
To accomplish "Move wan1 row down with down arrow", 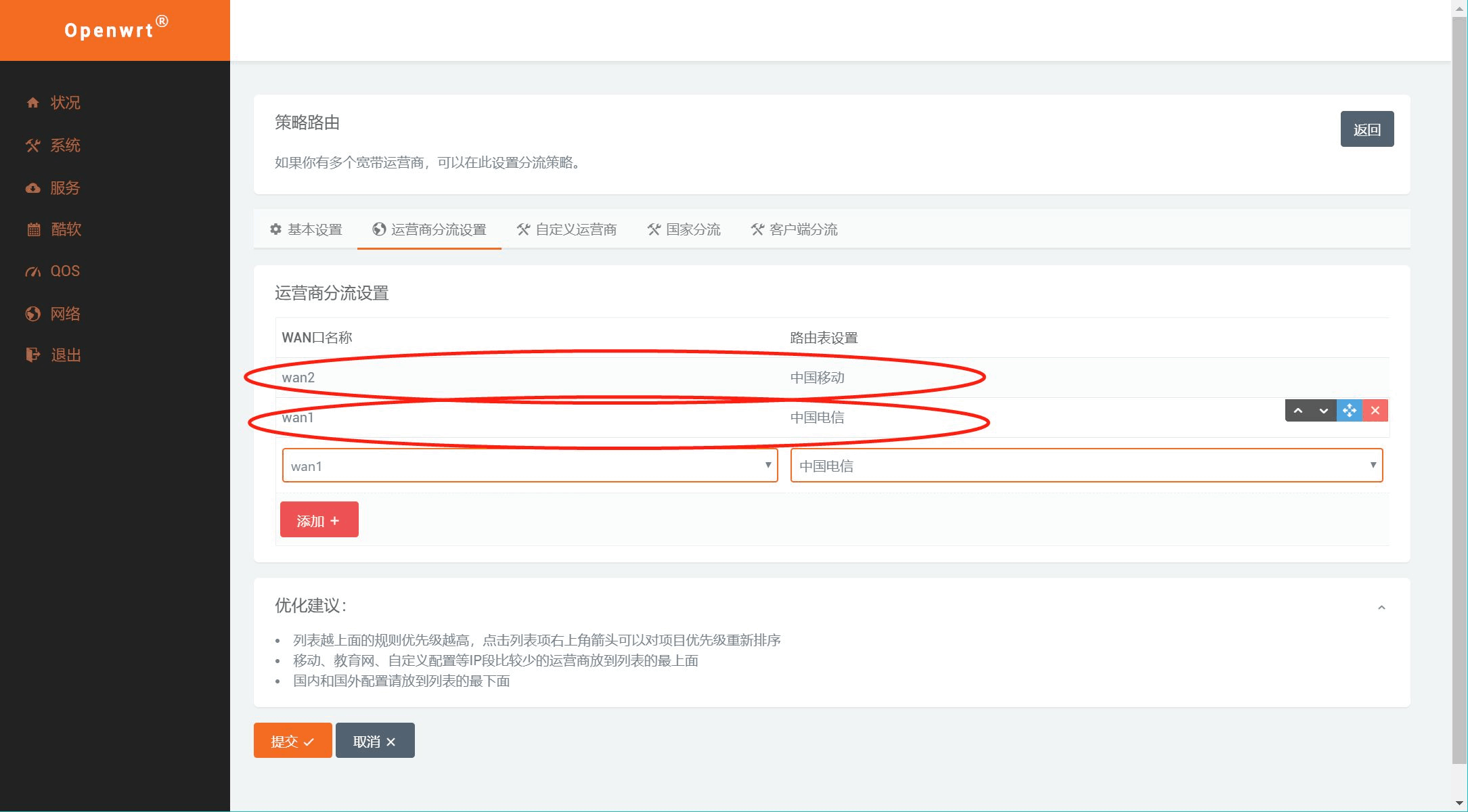I will pyautogui.click(x=1324, y=411).
